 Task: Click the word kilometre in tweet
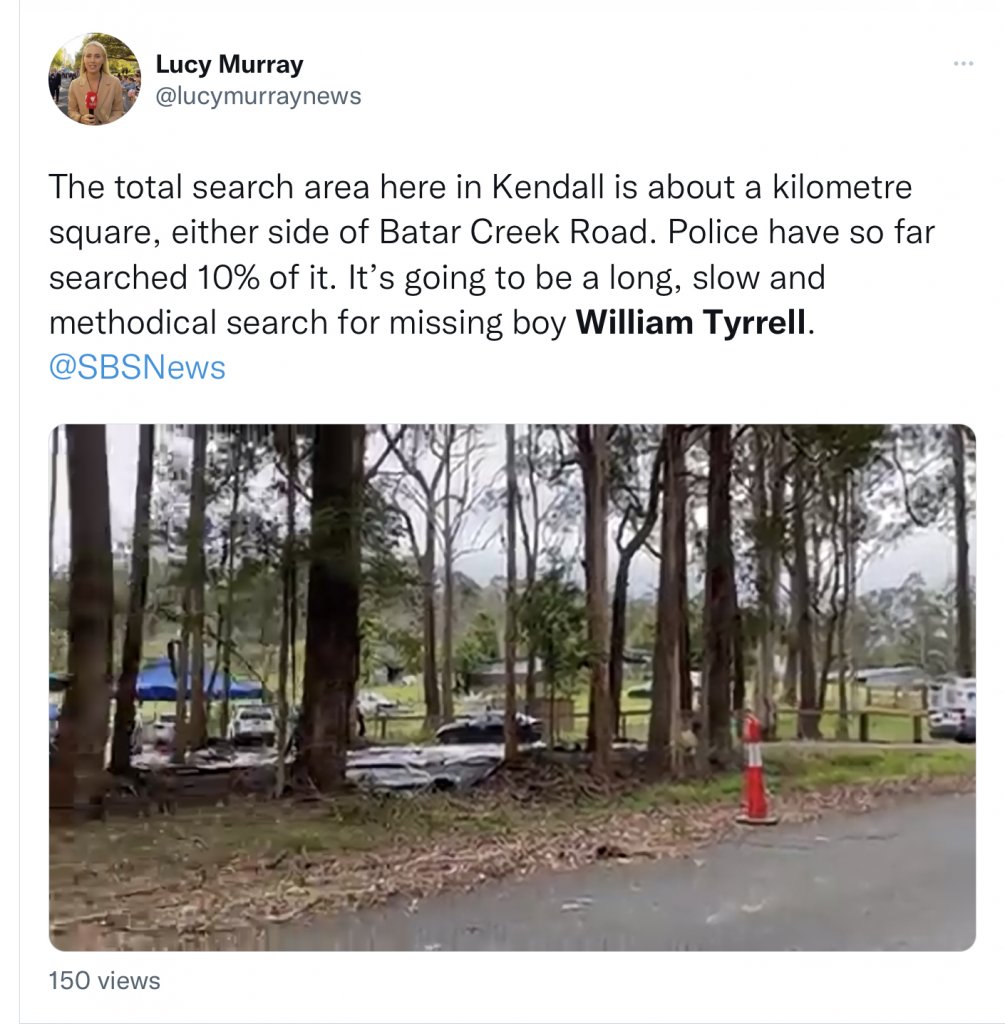pos(842,187)
